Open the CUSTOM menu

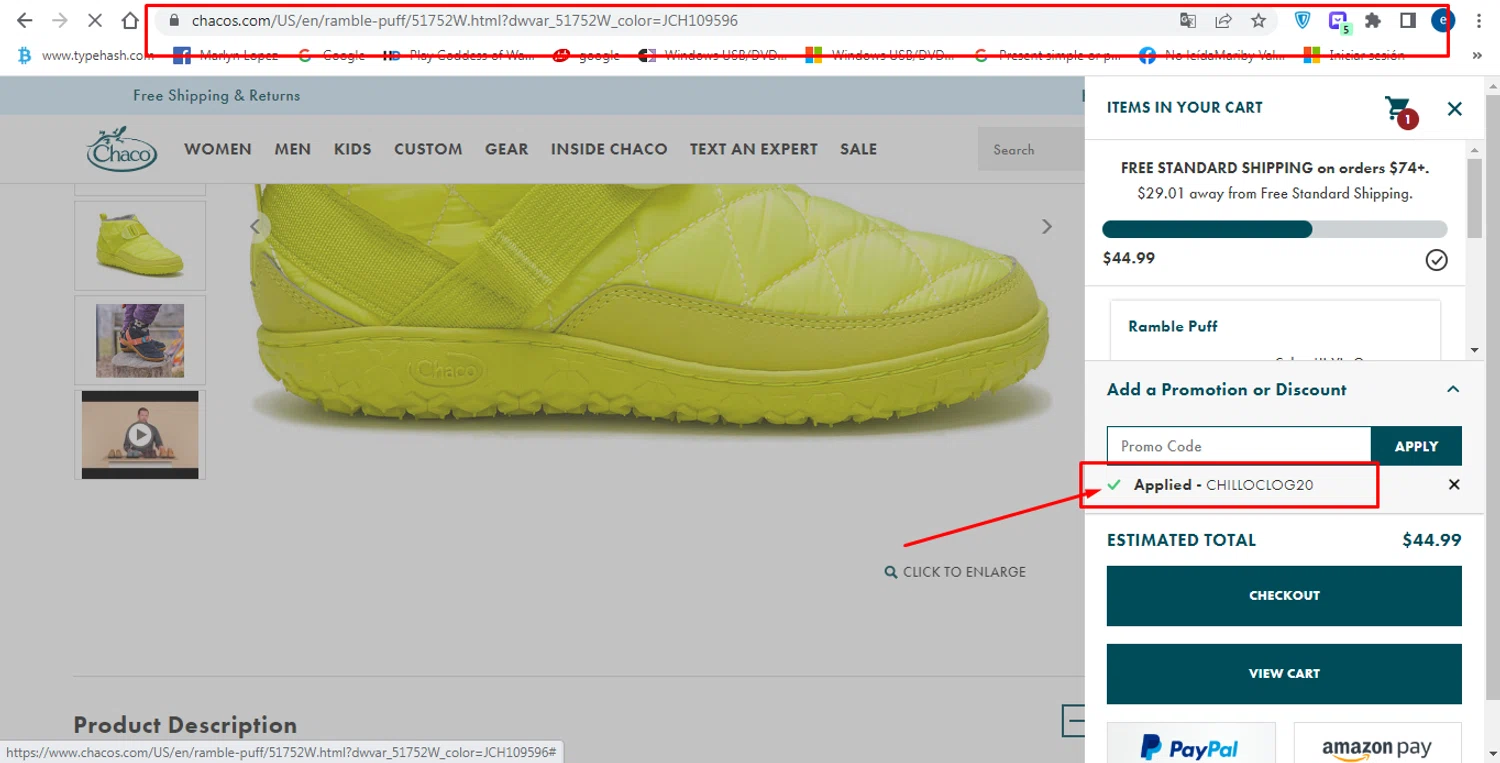[428, 149]
